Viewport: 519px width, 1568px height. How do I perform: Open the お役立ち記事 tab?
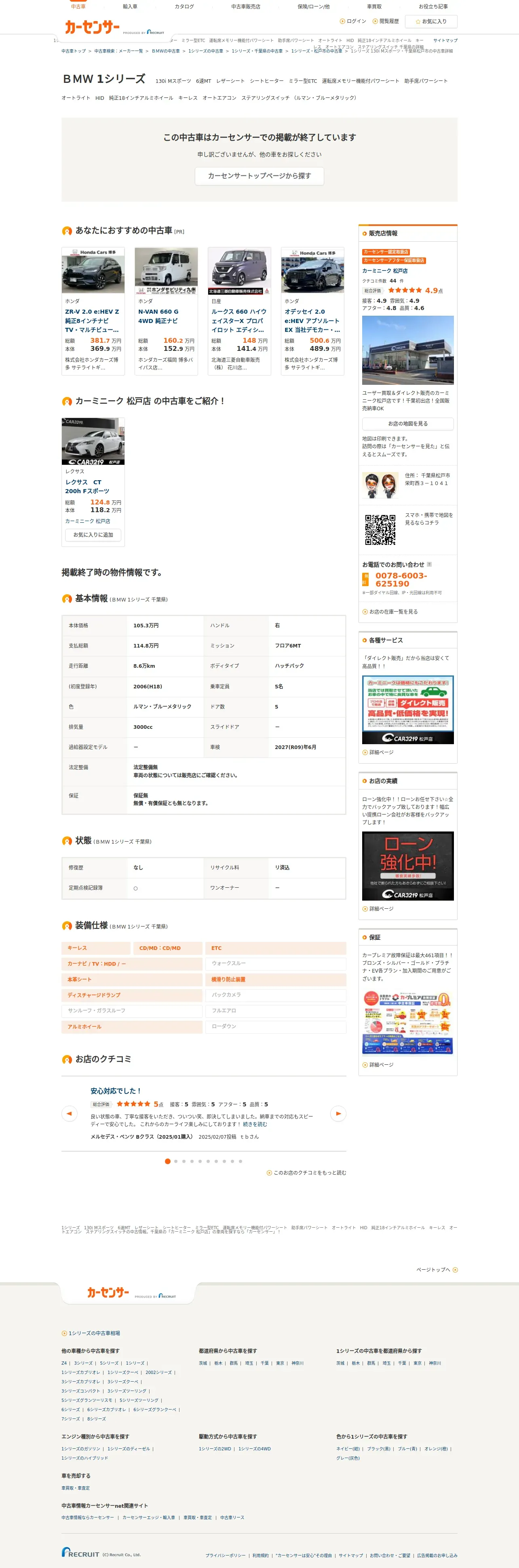coord(433,7)
